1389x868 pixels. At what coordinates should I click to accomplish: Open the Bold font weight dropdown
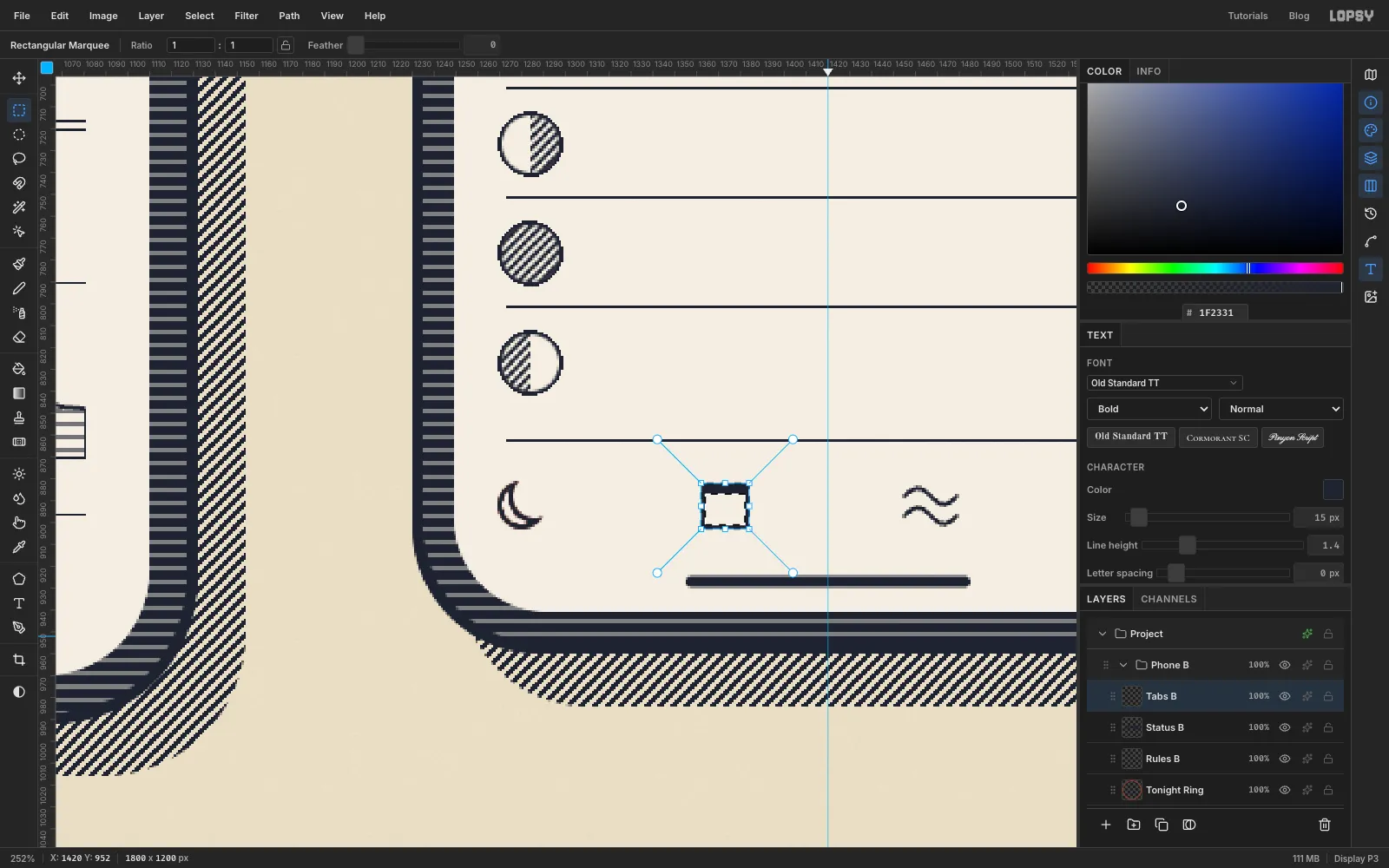(x=1149, y=409)
